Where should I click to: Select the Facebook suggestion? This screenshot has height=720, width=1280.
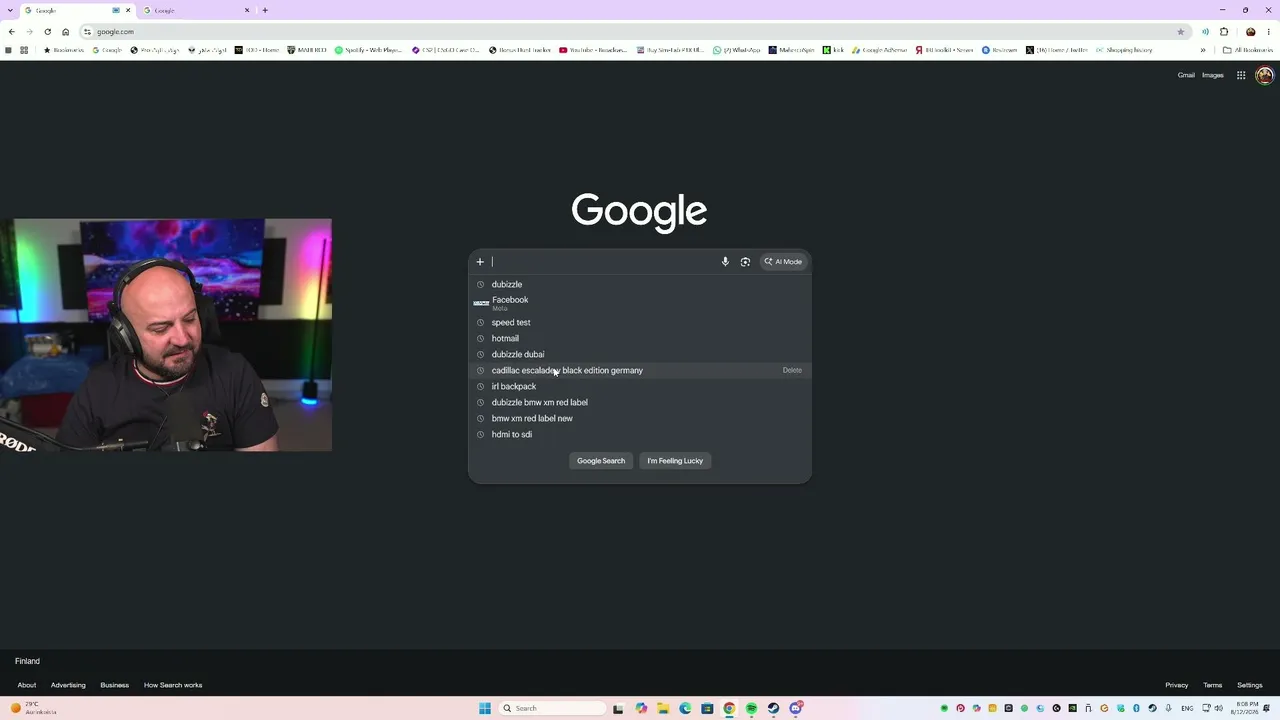click(x=640, y=303)
